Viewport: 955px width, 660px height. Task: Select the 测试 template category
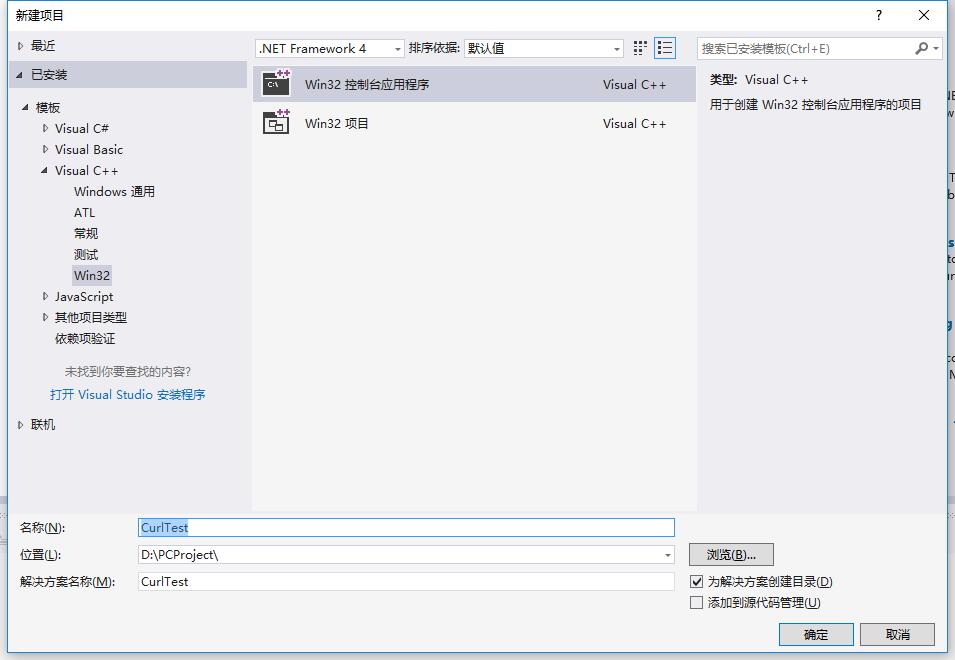coord(86,255)
